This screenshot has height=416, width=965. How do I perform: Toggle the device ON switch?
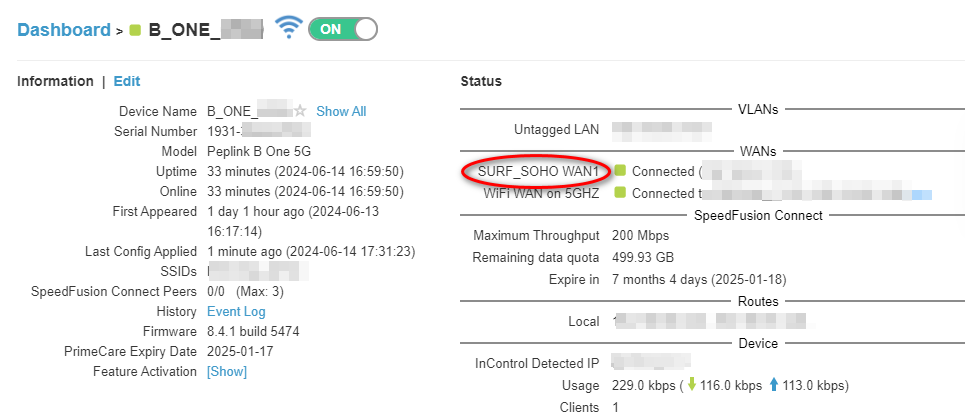point(343,29)
